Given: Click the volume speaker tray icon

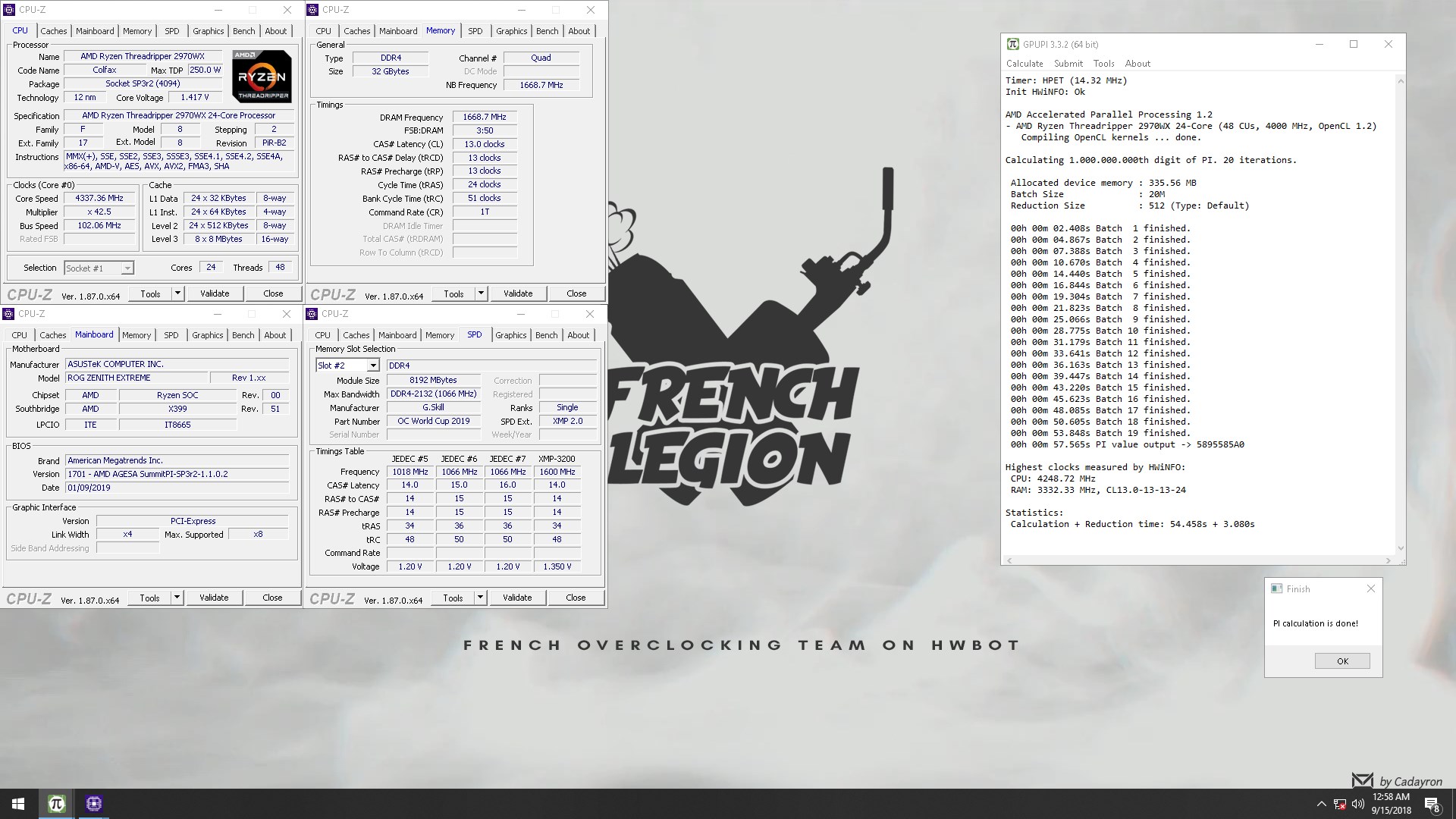Looking at the screenshot, I should (x=1357, y=804).
